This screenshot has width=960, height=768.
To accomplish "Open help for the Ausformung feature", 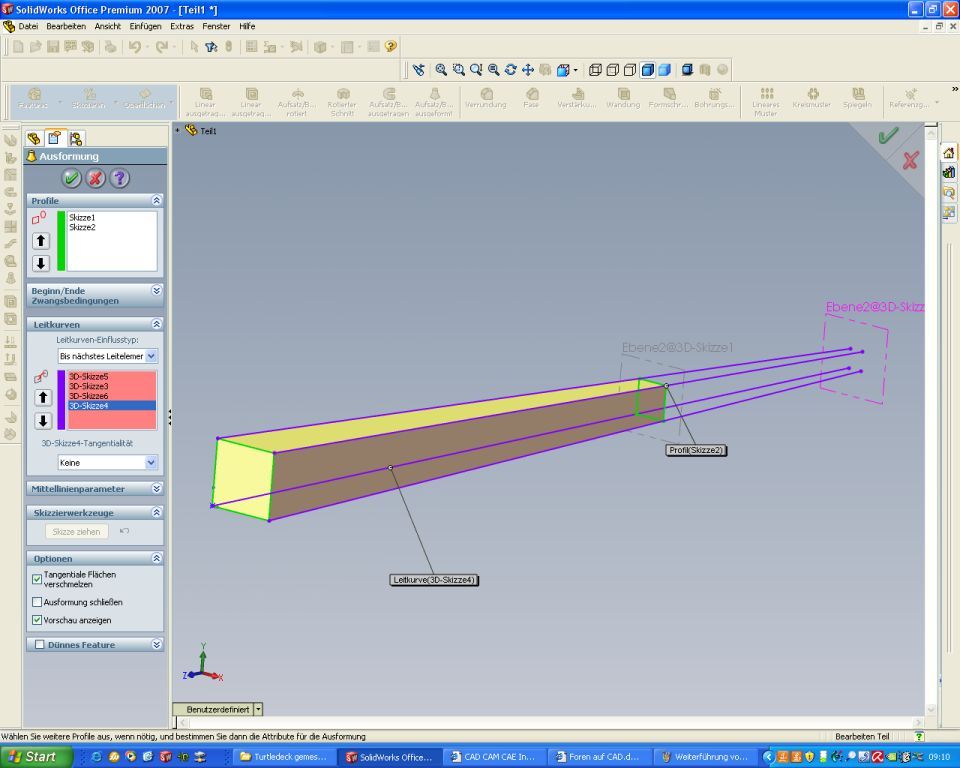I will point(119,178).
